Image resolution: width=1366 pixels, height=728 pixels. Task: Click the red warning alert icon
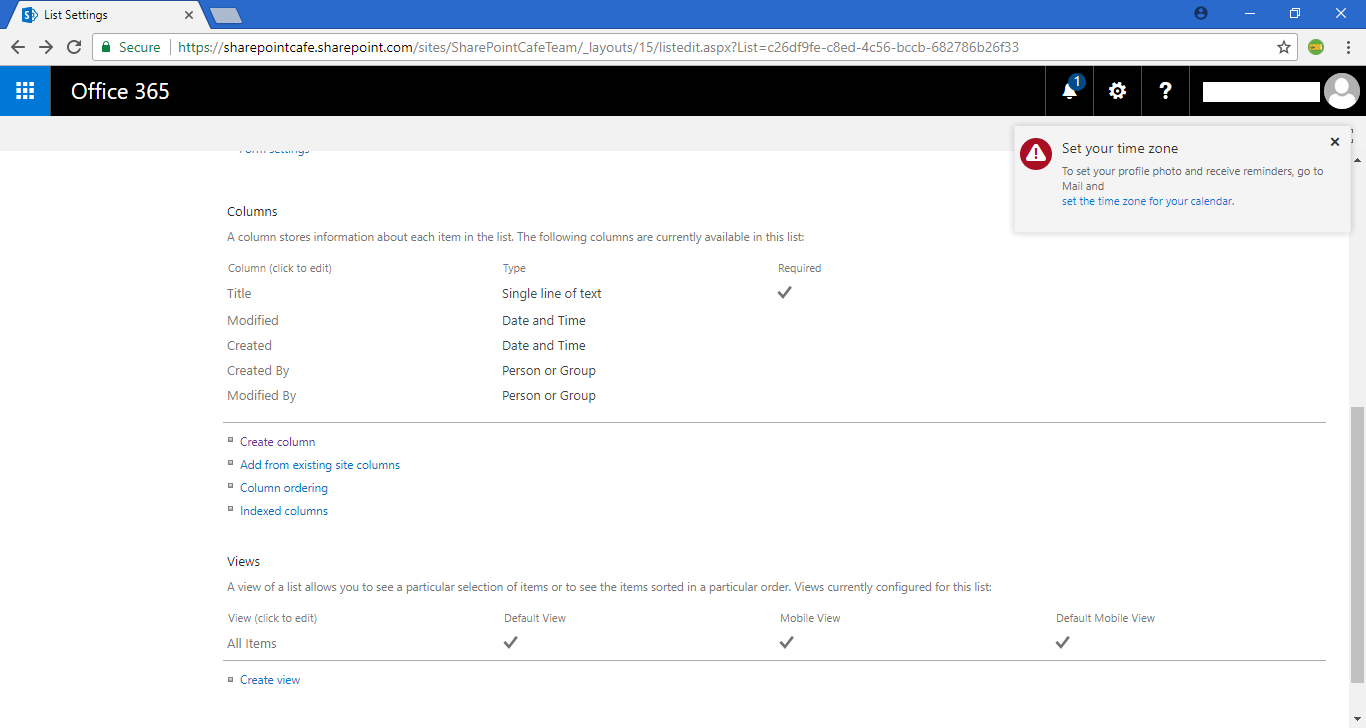[1036, 153]
